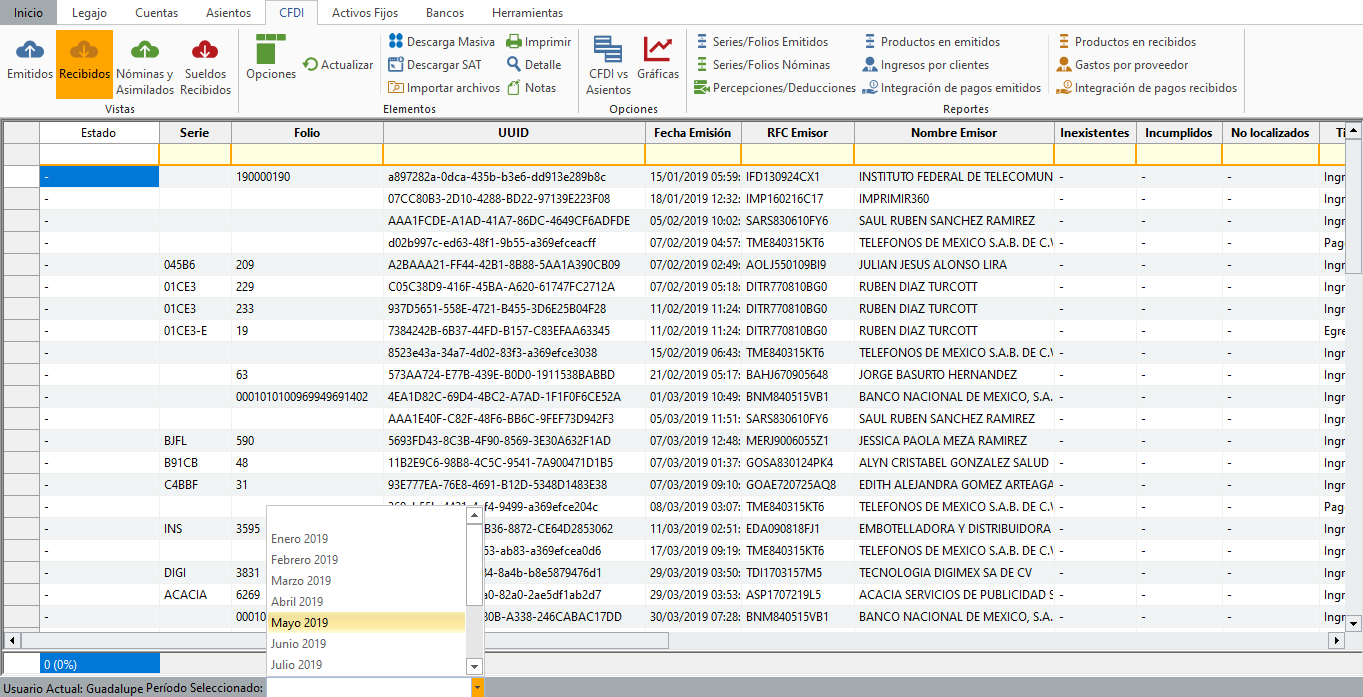The image size is (1363, 697).
Task: Open the Activos Fijos tab
Action: pyautogui.click(x=365, y=13)
